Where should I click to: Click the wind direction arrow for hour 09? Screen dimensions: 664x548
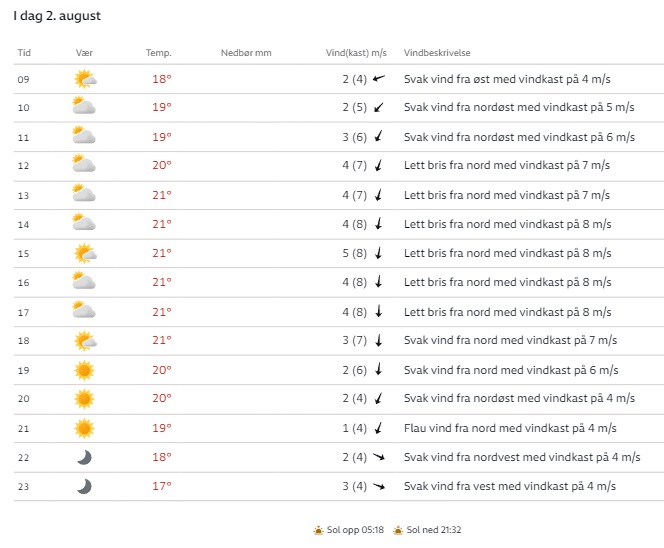point(378,78)
